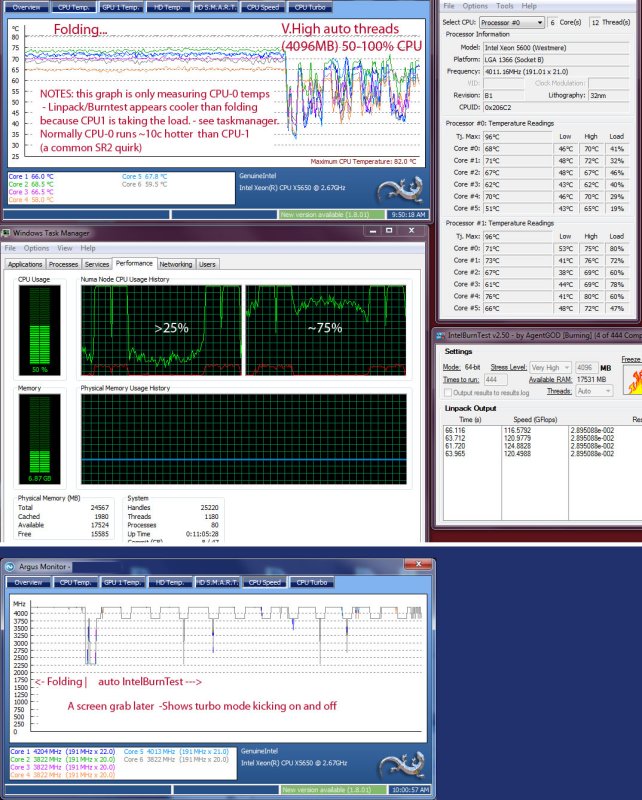Maximize the Windows Task Manager window

click(x=389, y=231)
